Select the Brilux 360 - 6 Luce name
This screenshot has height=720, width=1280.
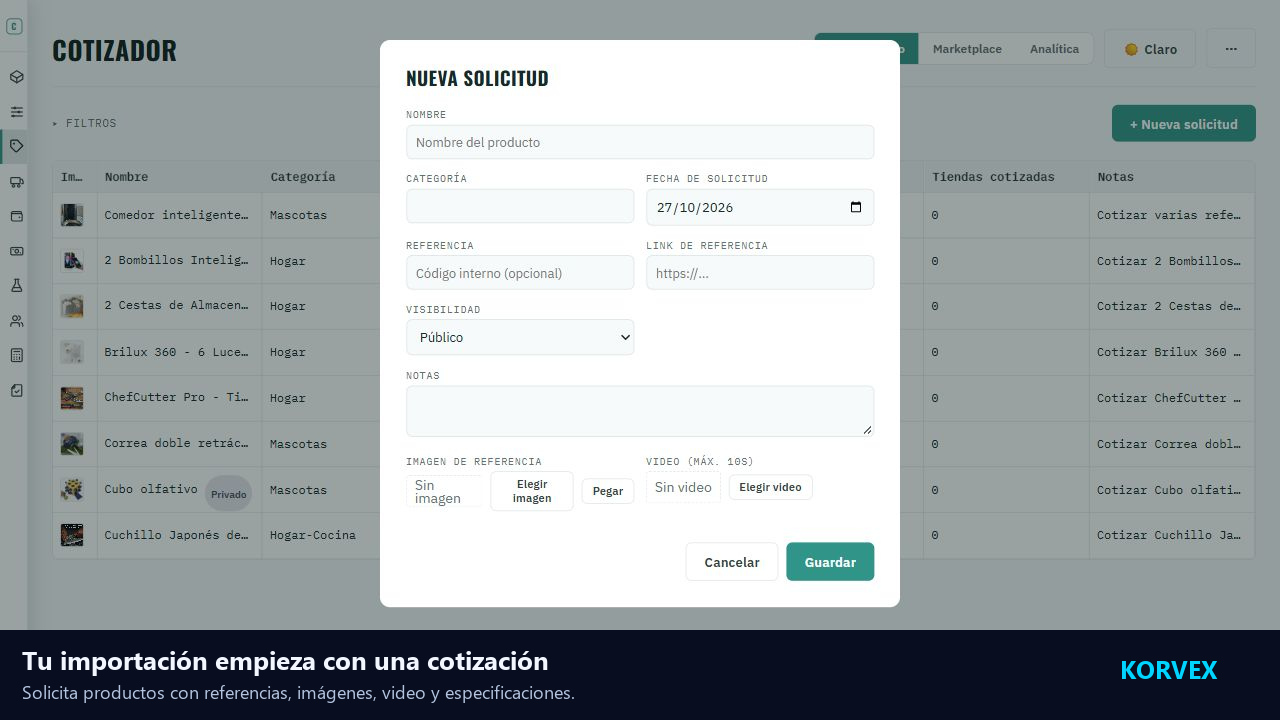click(x=176, y=352)
